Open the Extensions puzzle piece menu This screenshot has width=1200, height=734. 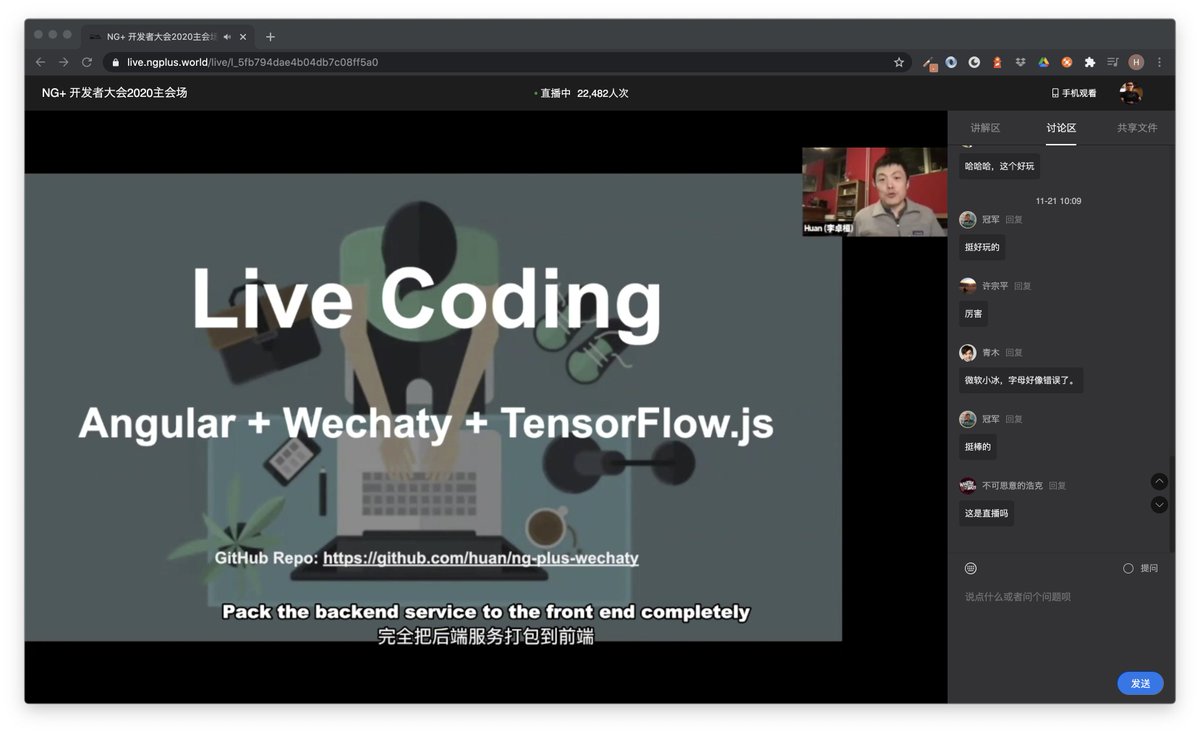(1089, 62)
